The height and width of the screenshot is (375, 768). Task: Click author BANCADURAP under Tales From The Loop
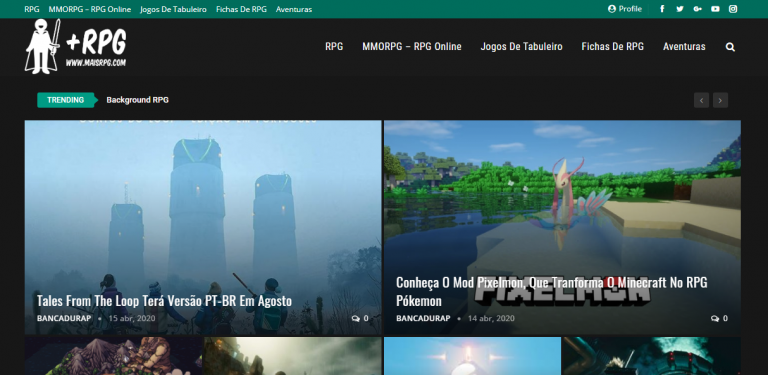coord(64,318)
